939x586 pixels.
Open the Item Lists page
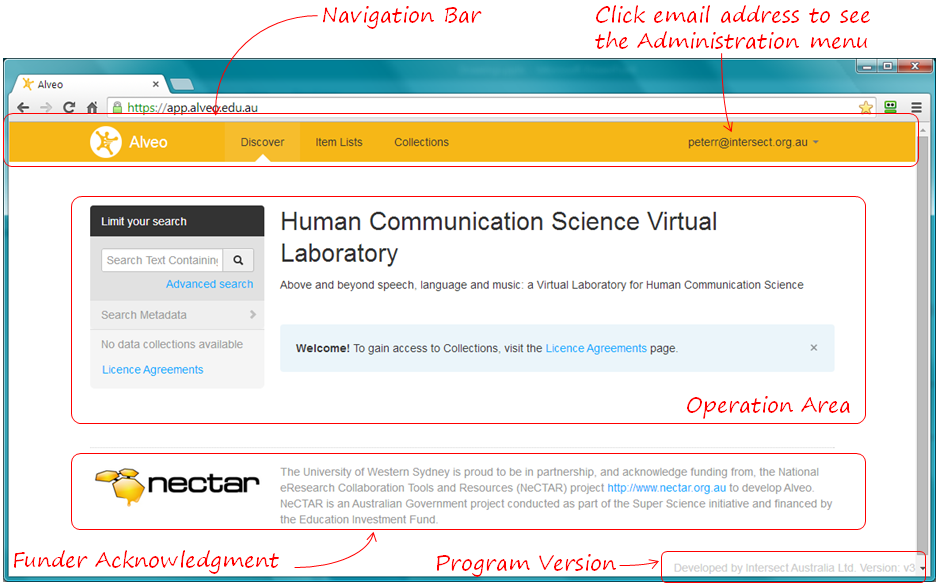[339, 142]
